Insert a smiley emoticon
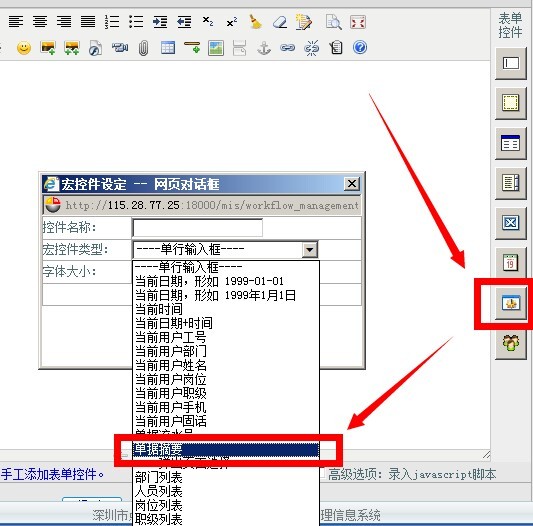 point(24,48)
